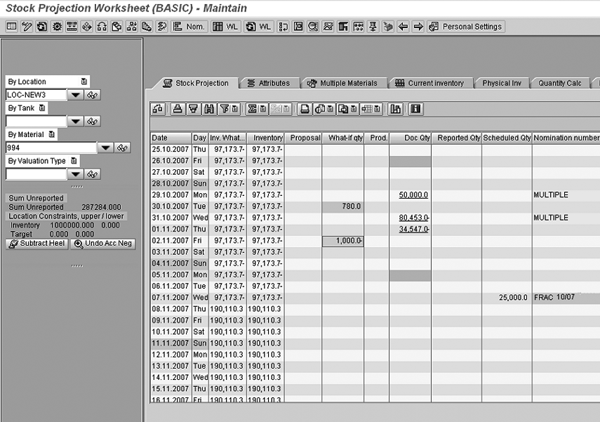Switch to the Multiple Materials tab

pyautogui.click(x=342, y=83)
